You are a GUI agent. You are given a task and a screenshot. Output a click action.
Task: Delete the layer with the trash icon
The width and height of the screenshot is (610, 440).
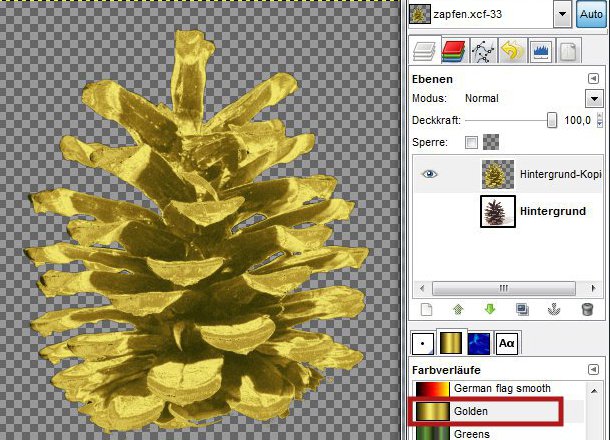(x=587, y=310)
